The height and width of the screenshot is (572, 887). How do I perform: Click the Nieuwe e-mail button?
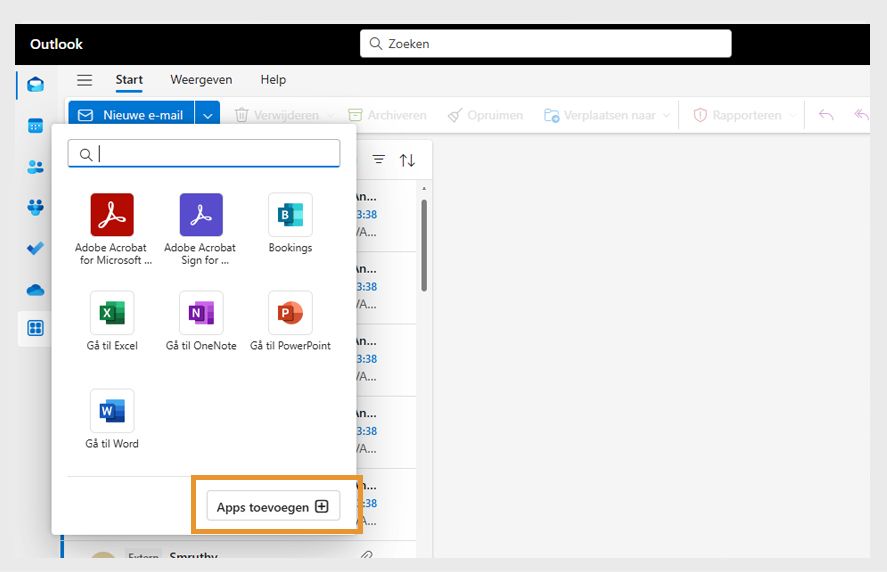(x=132, y=115)
